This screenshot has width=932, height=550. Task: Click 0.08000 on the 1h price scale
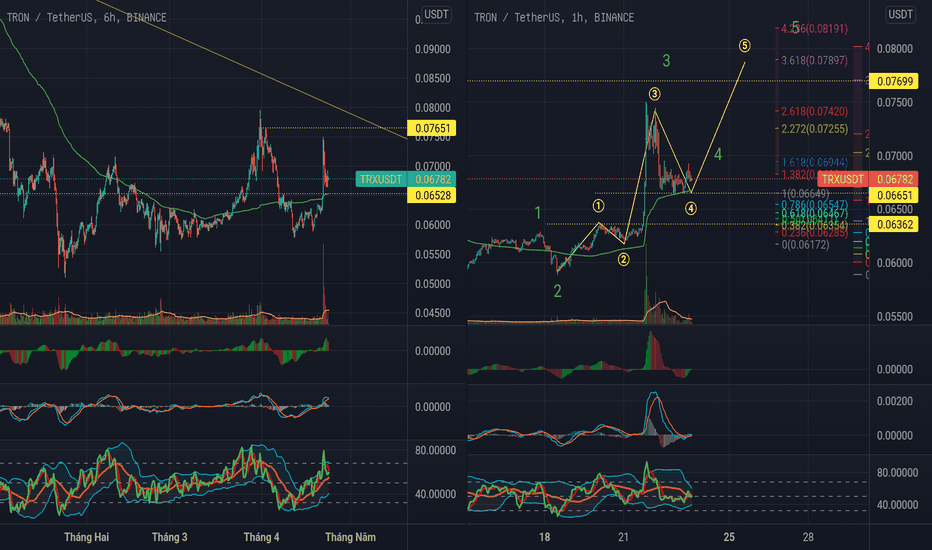(x=895, y=49)
